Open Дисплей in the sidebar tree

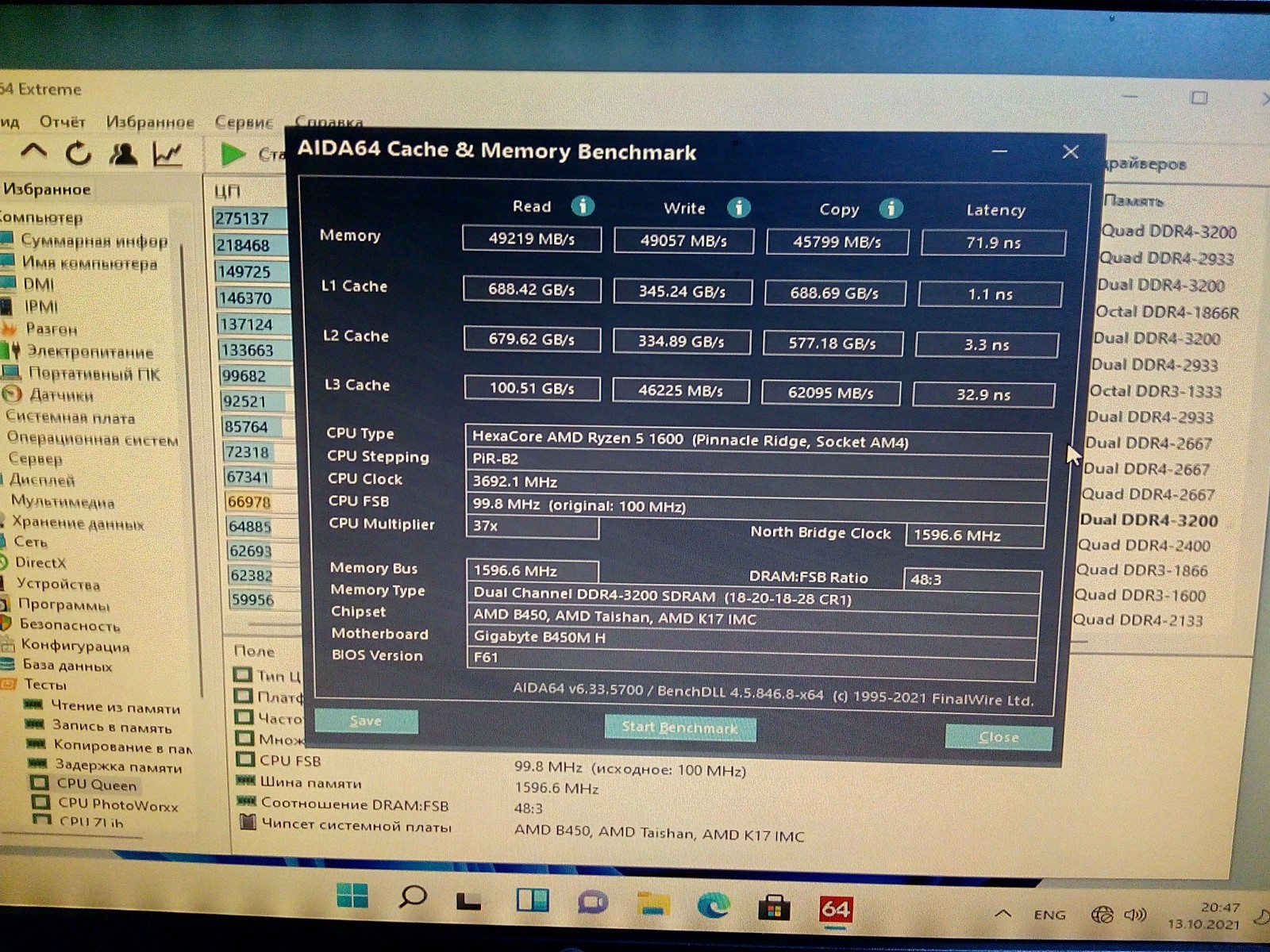tap(42, 480)
